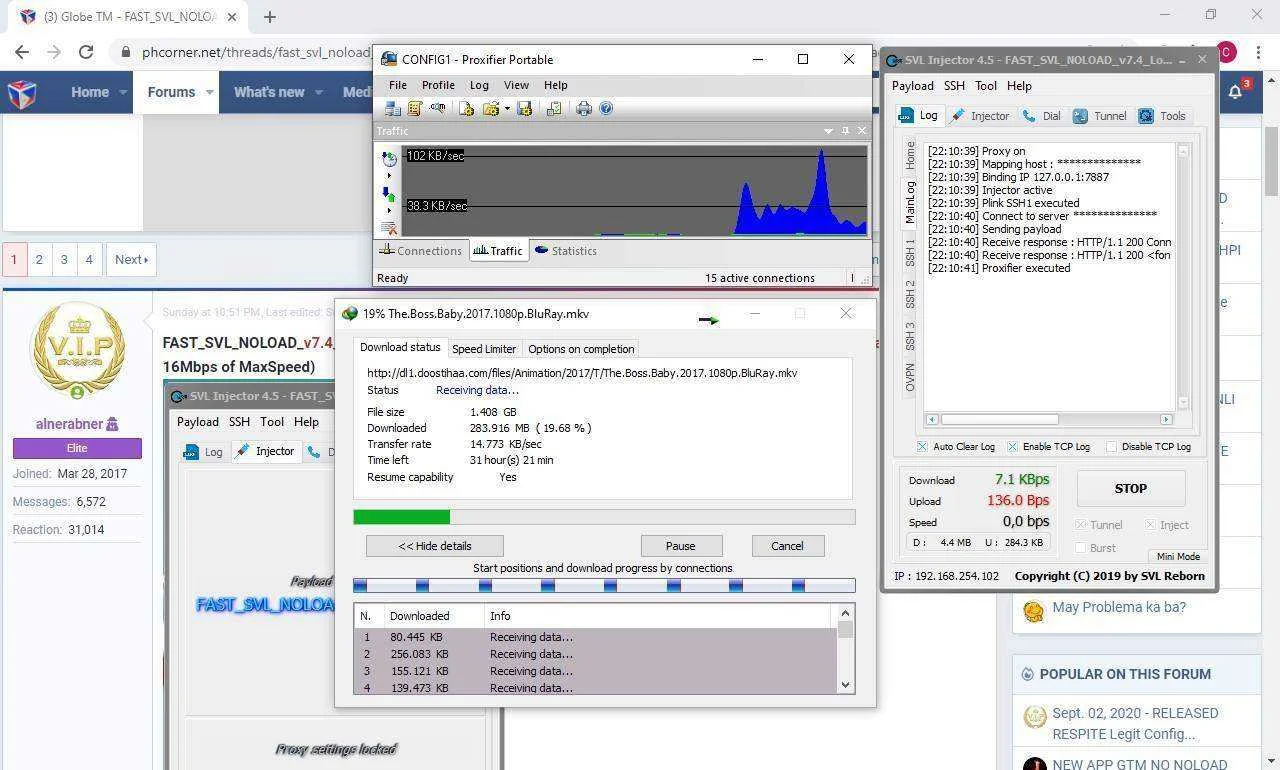Screen dimensions: 1280x770
Task: Go back in the browser
Action: click(22, 52)
